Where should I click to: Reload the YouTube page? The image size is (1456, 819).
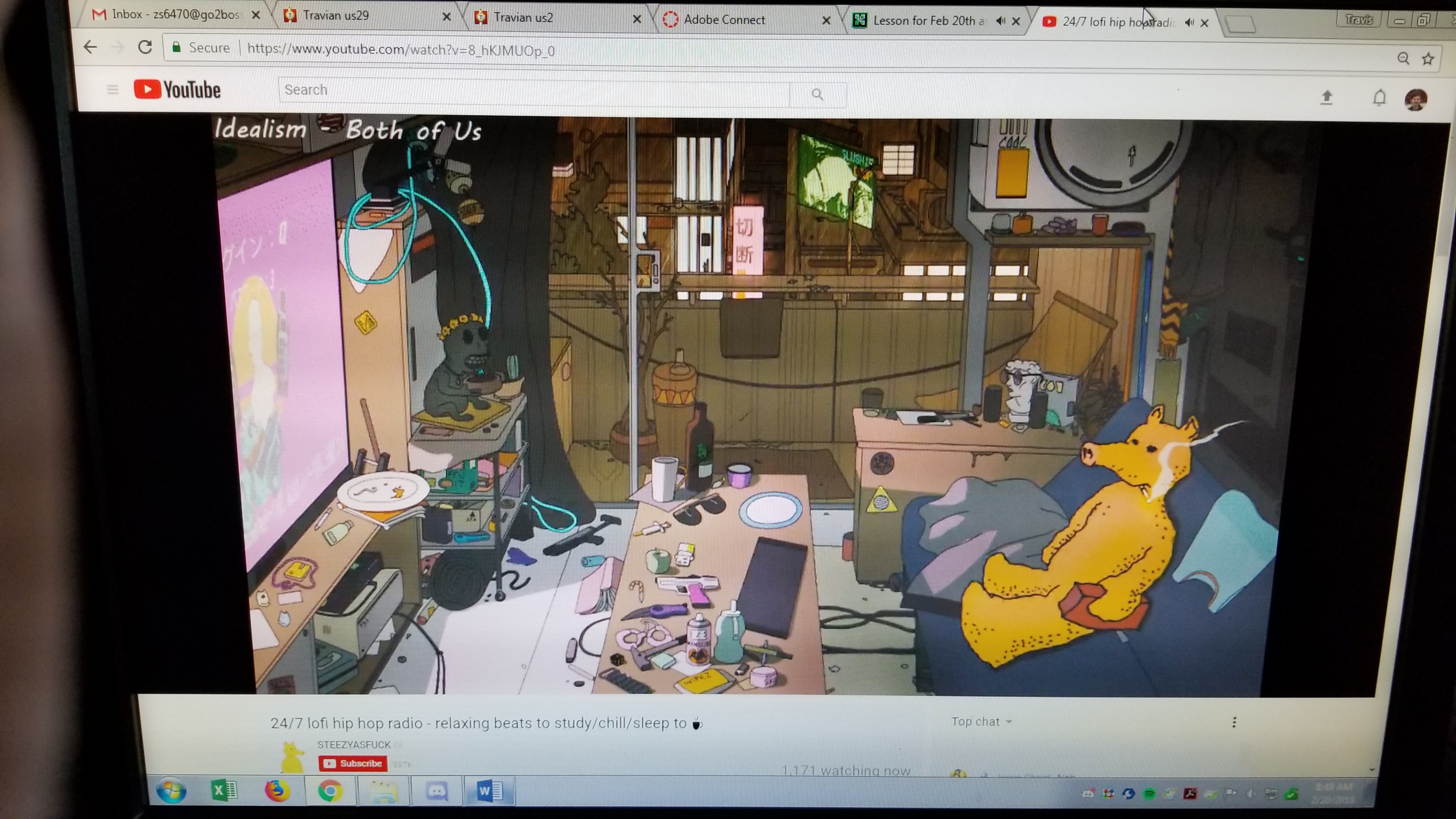pos(145,47)
